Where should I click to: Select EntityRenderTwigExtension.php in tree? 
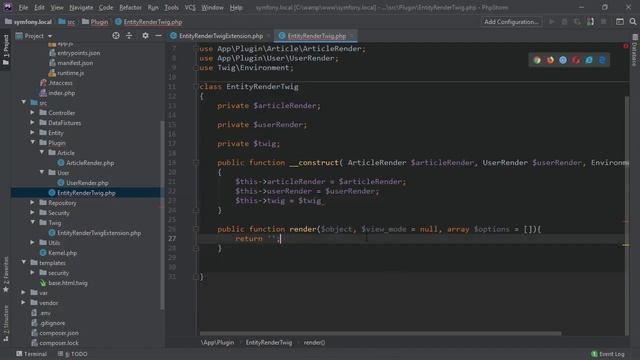99,233
